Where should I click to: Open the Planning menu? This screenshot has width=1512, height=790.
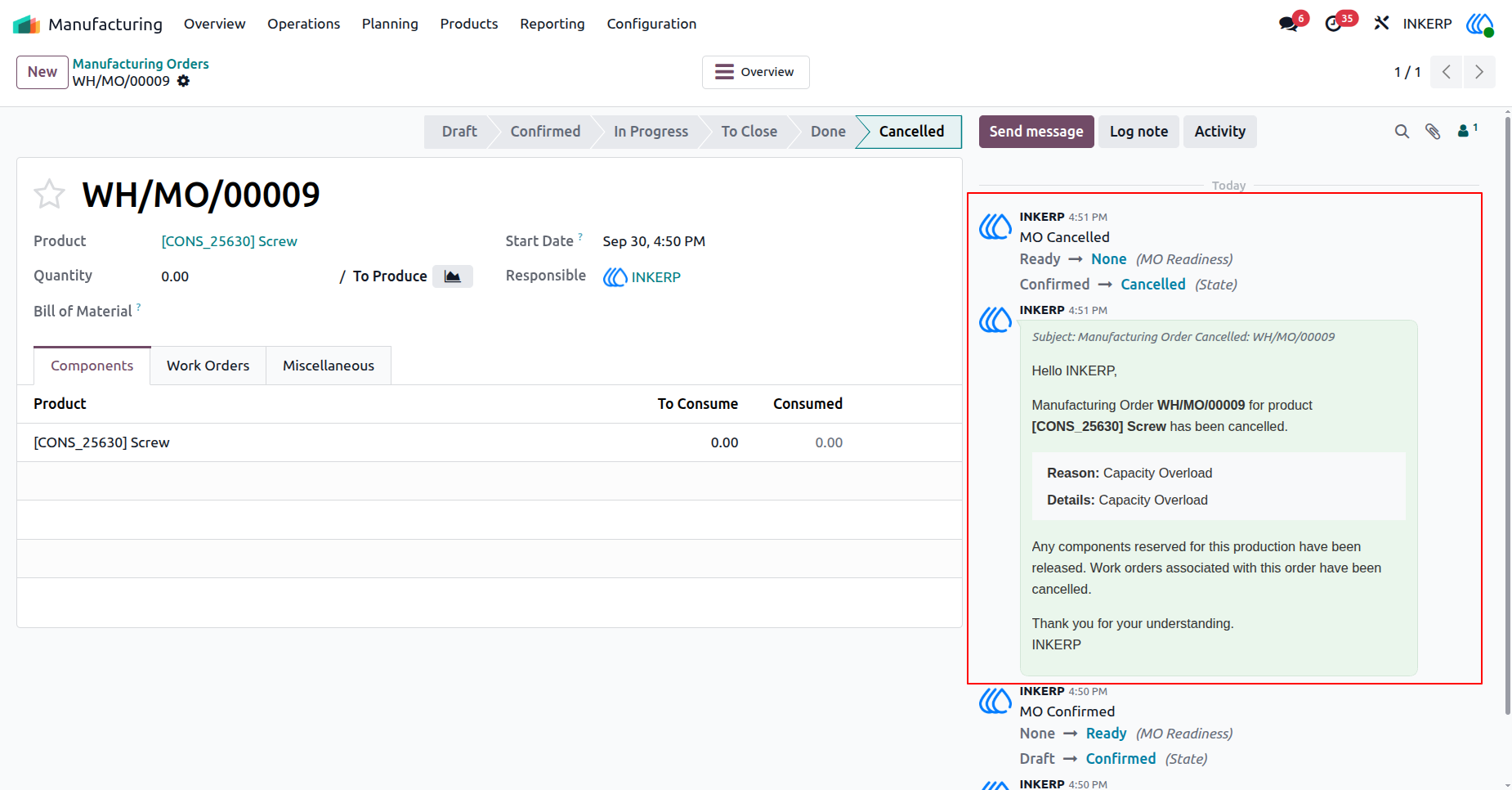(x=390, y=24)
